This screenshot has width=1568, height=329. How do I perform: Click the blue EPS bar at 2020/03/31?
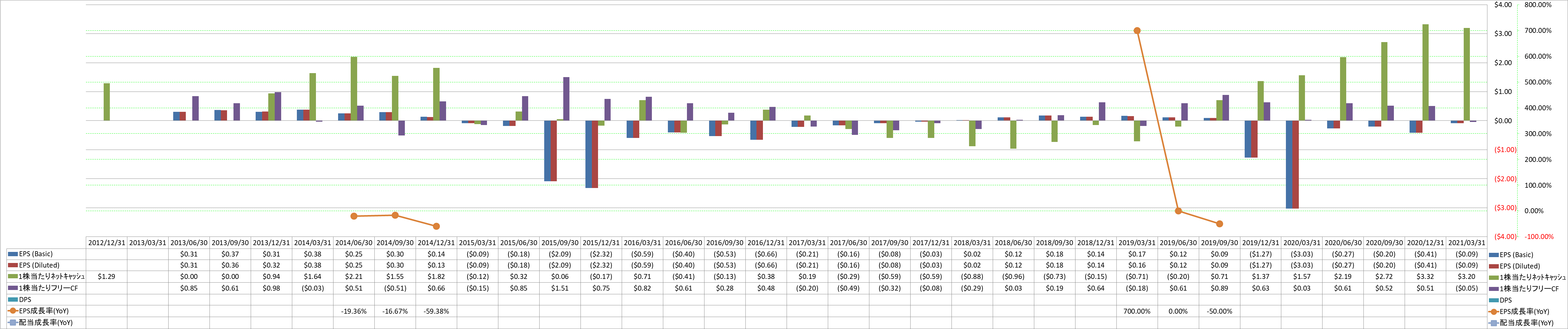[x=1289, y=164]
